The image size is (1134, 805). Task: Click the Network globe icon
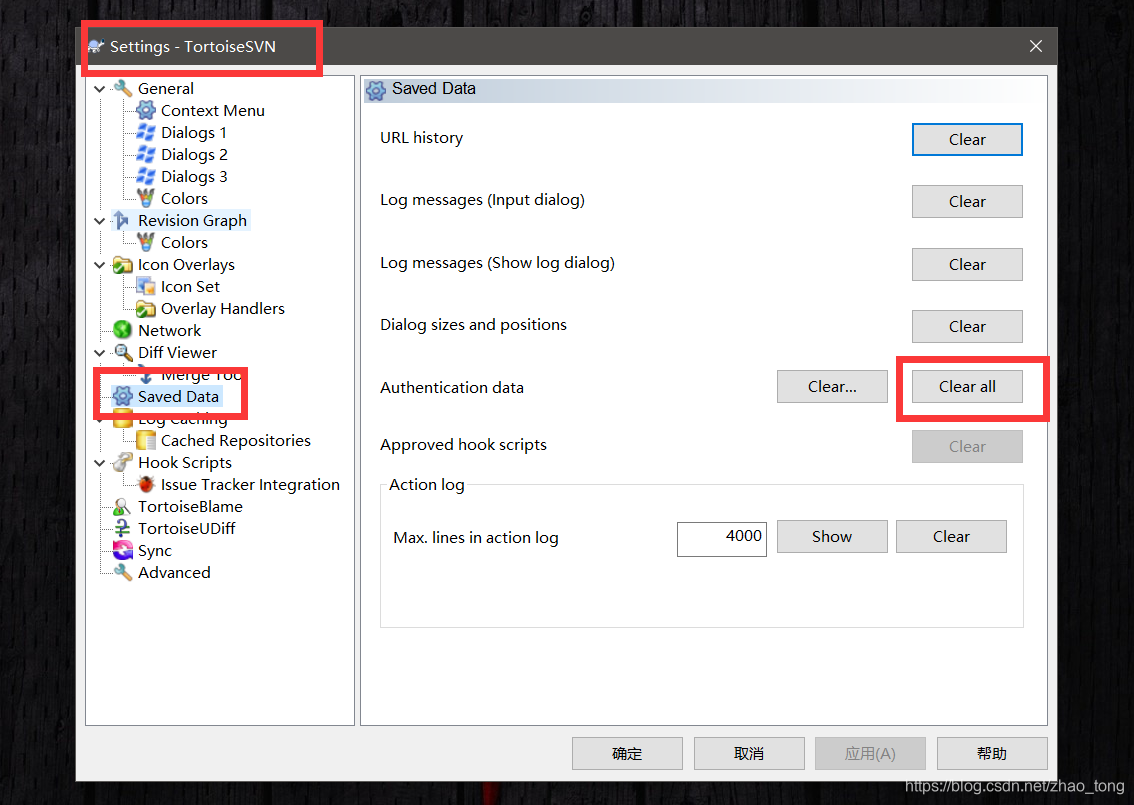pos(122,330)
